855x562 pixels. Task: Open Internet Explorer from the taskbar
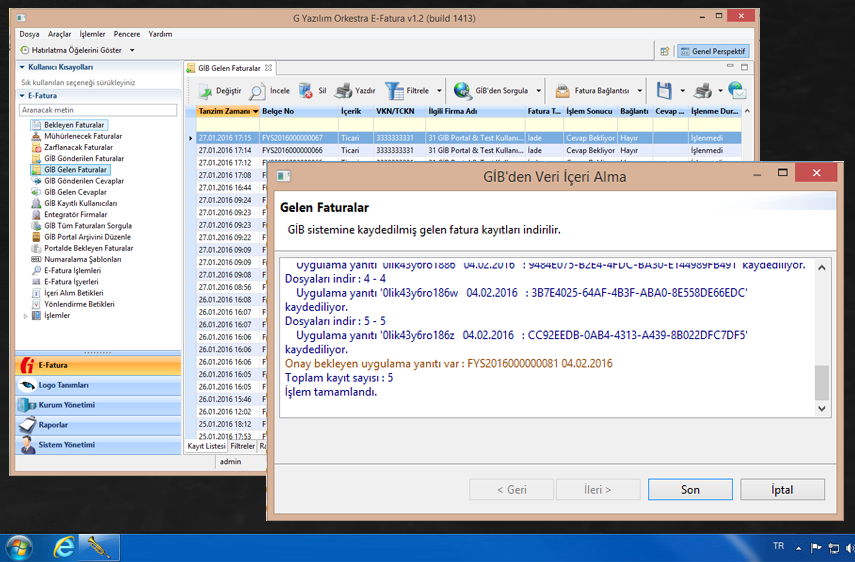point(63,547)
